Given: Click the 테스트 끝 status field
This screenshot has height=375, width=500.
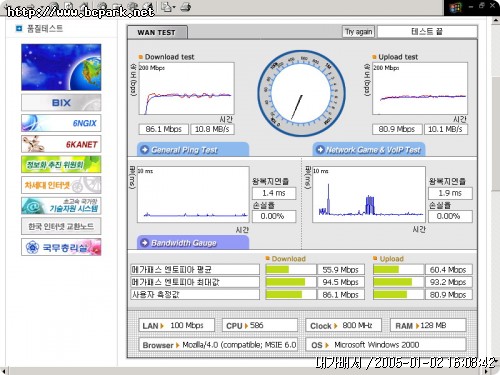Looking at the screenshot, I should [427, 32].
